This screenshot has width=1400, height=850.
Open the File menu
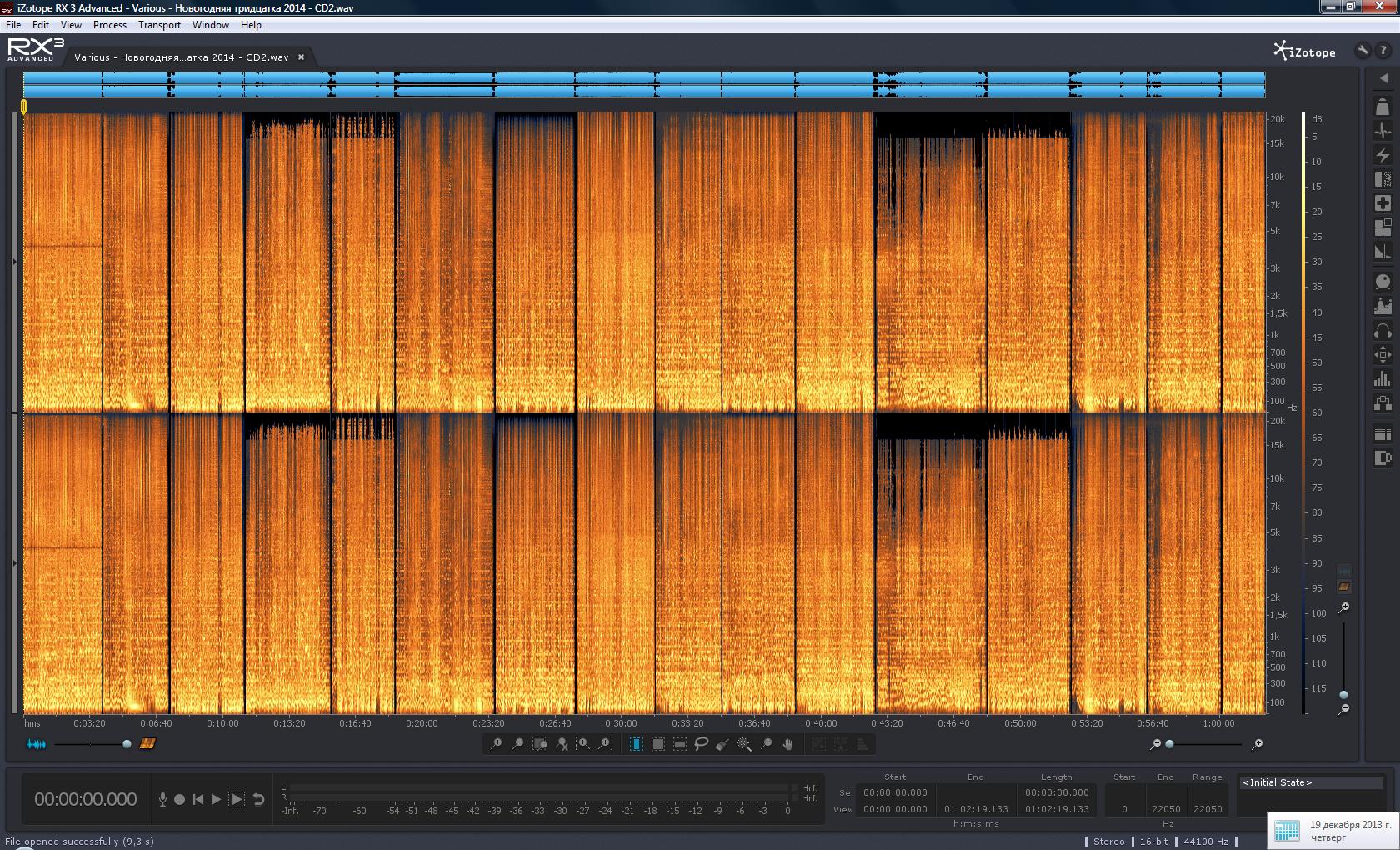click(13, 25)
